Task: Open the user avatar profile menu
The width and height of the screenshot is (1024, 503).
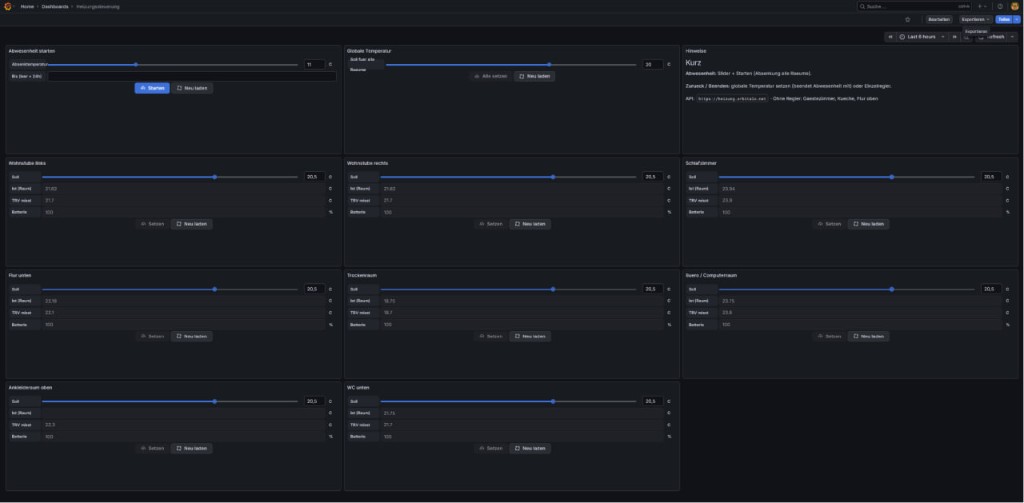Action: (x=1015, y=6)
